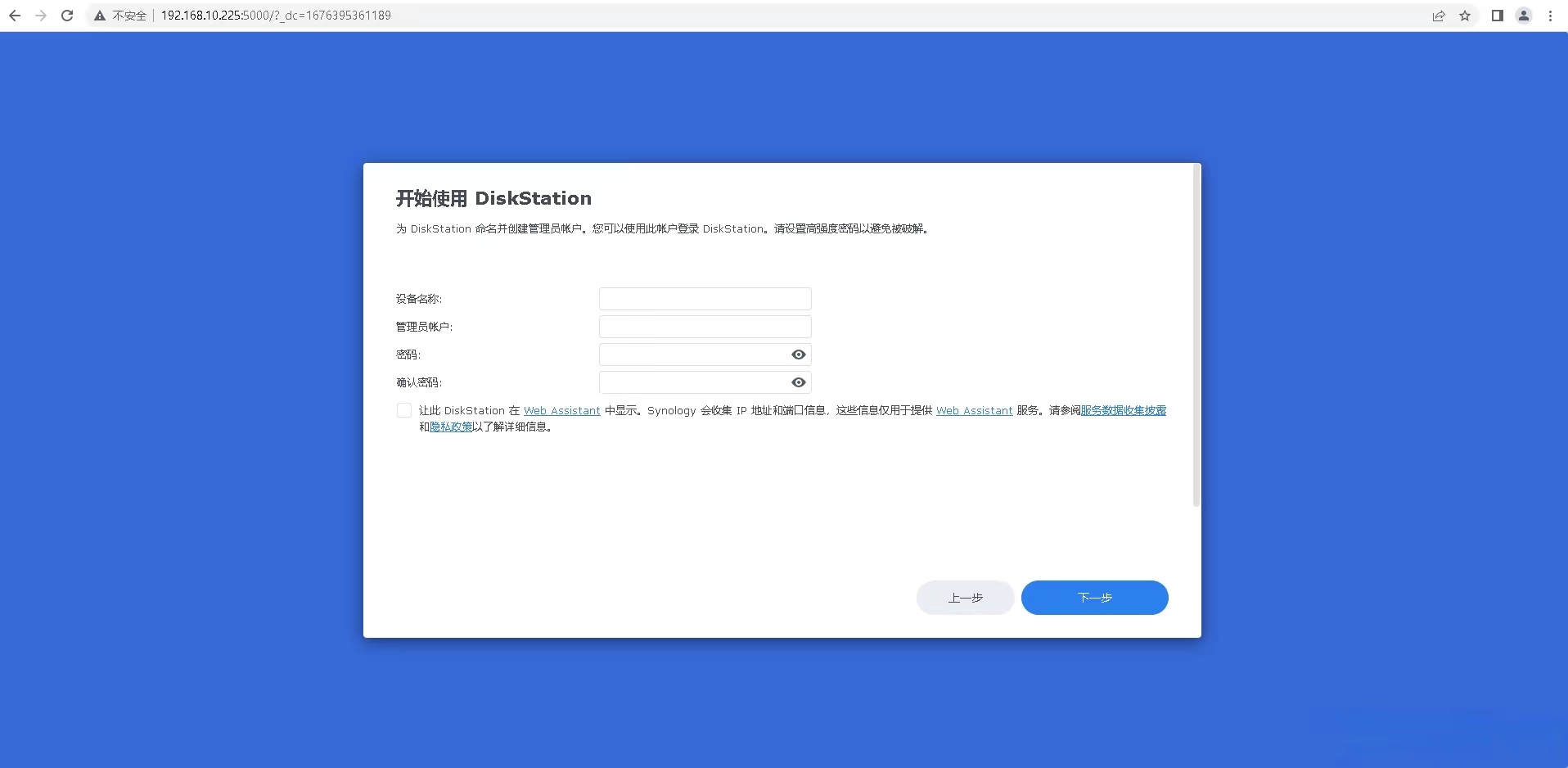Viewport: 1568px width, 768px height.
Task: Click the browser forward arrow
Action: pyautogui.click(x=41, y=16)
